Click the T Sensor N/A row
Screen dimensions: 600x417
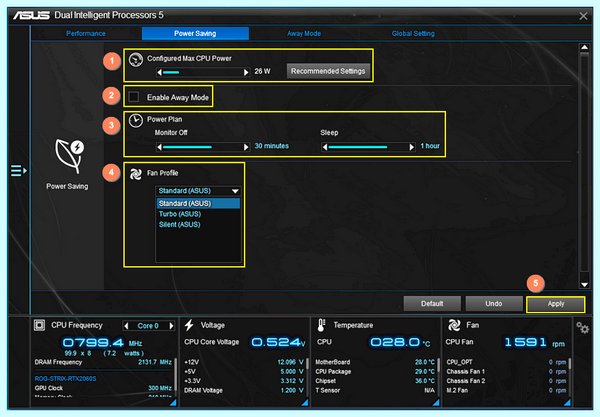[375, 391]
